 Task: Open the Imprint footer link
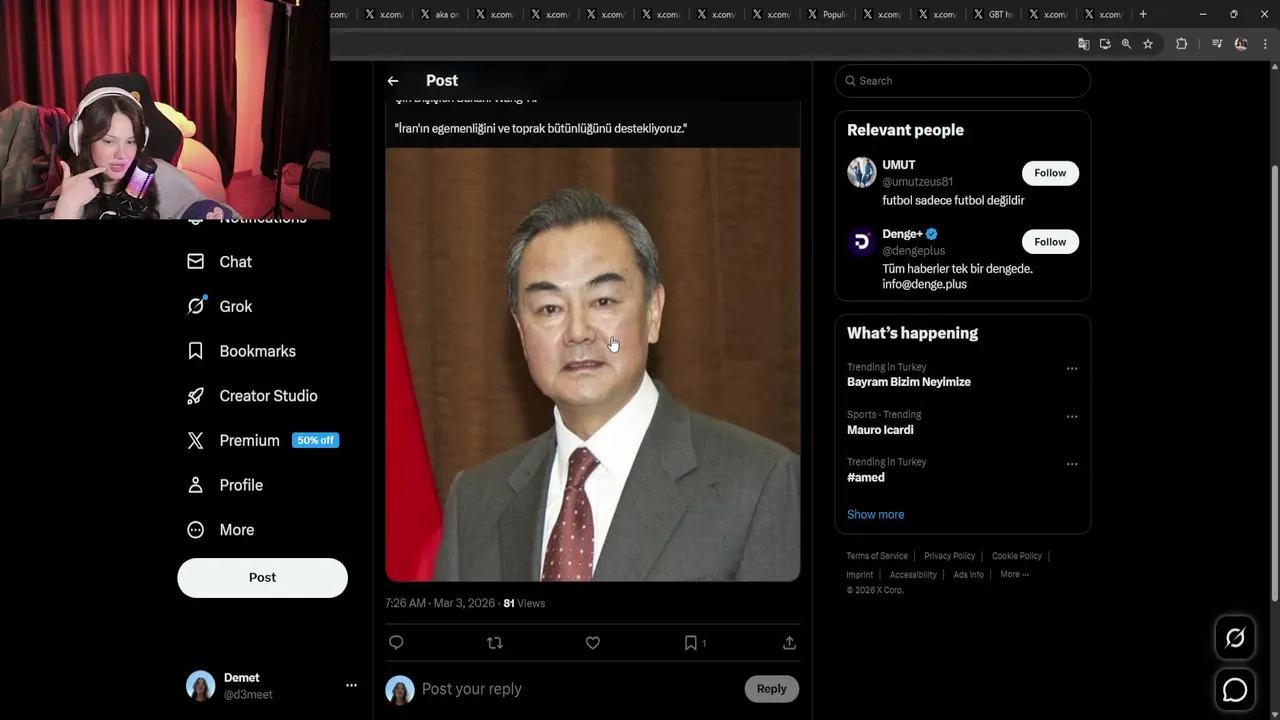(859, 575)
